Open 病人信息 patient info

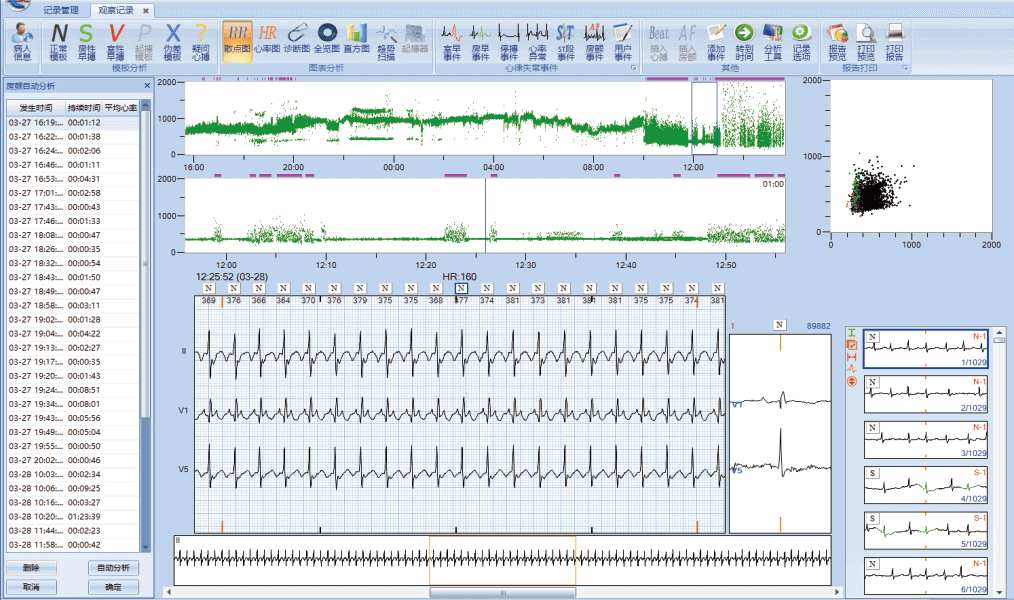[x=22, y=42]
